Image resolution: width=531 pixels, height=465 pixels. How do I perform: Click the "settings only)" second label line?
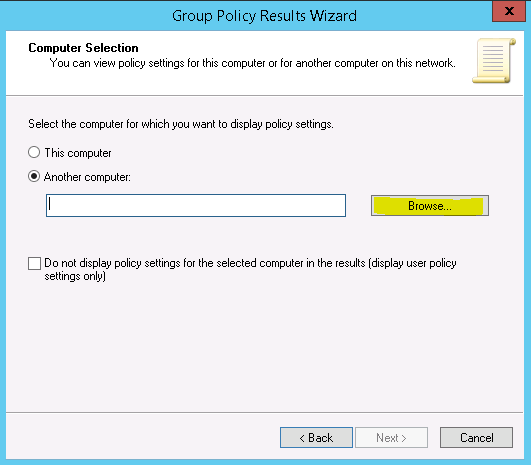75,276
